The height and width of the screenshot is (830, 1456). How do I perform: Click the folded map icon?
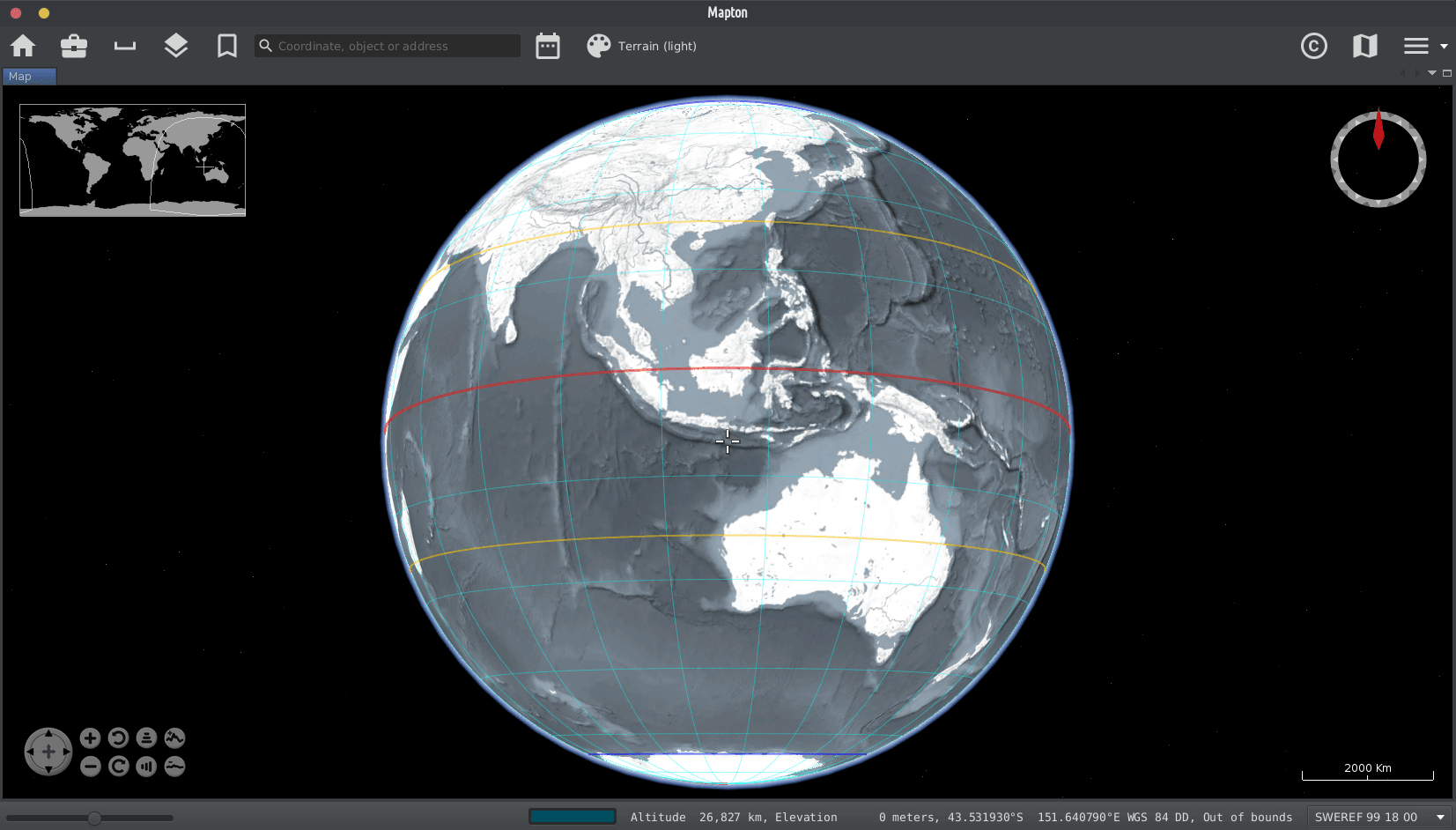tap(1364, 46)
